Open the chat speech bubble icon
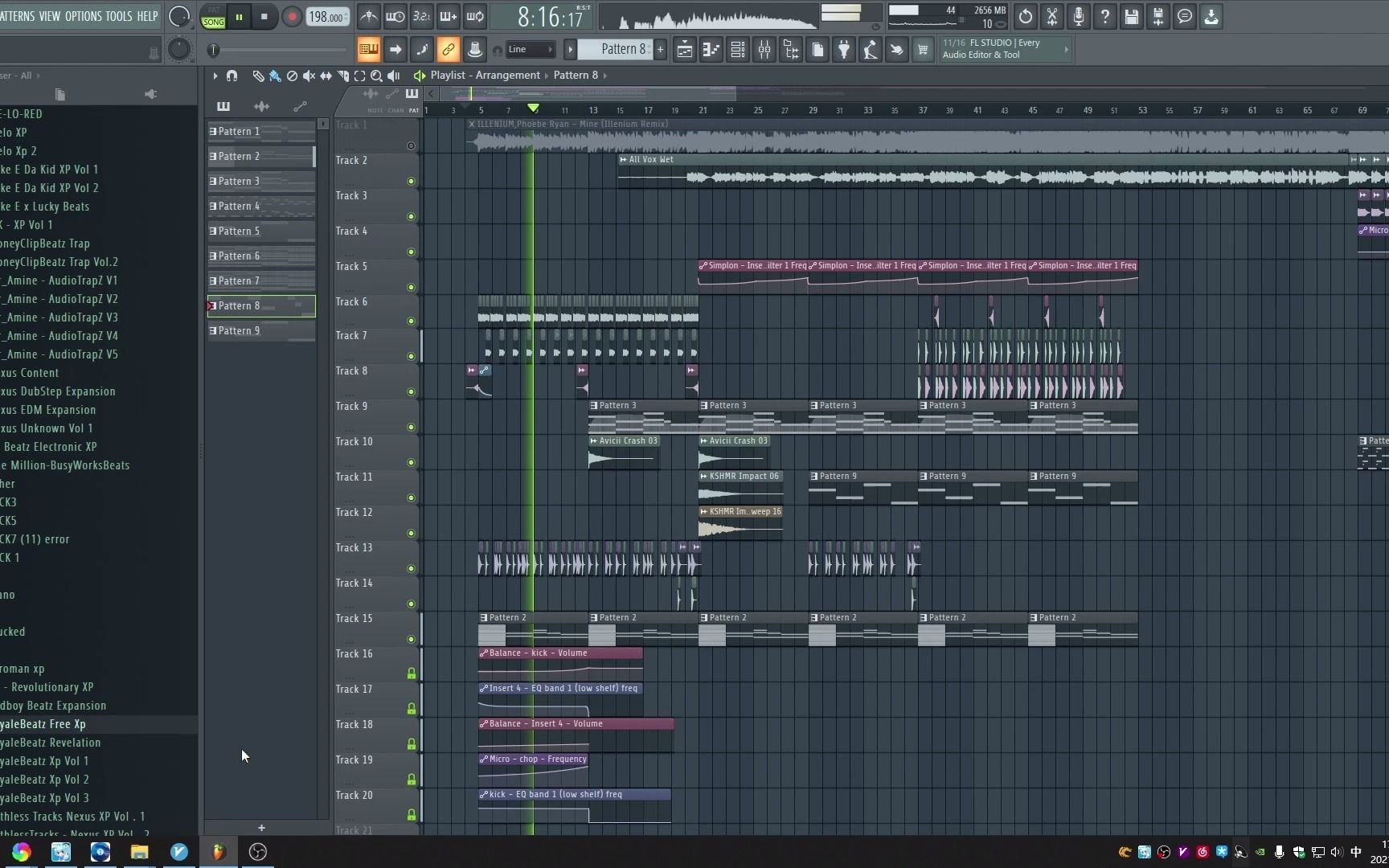The image size is (1389, 868). click(x=1185, y=16)
